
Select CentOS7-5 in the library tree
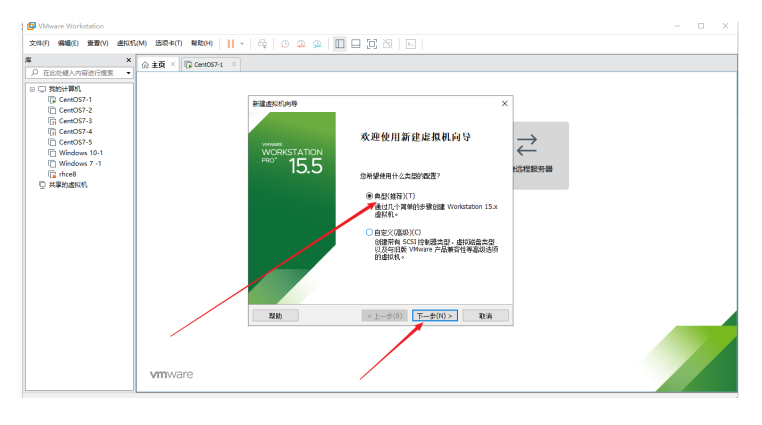click(x=75, y=142)
